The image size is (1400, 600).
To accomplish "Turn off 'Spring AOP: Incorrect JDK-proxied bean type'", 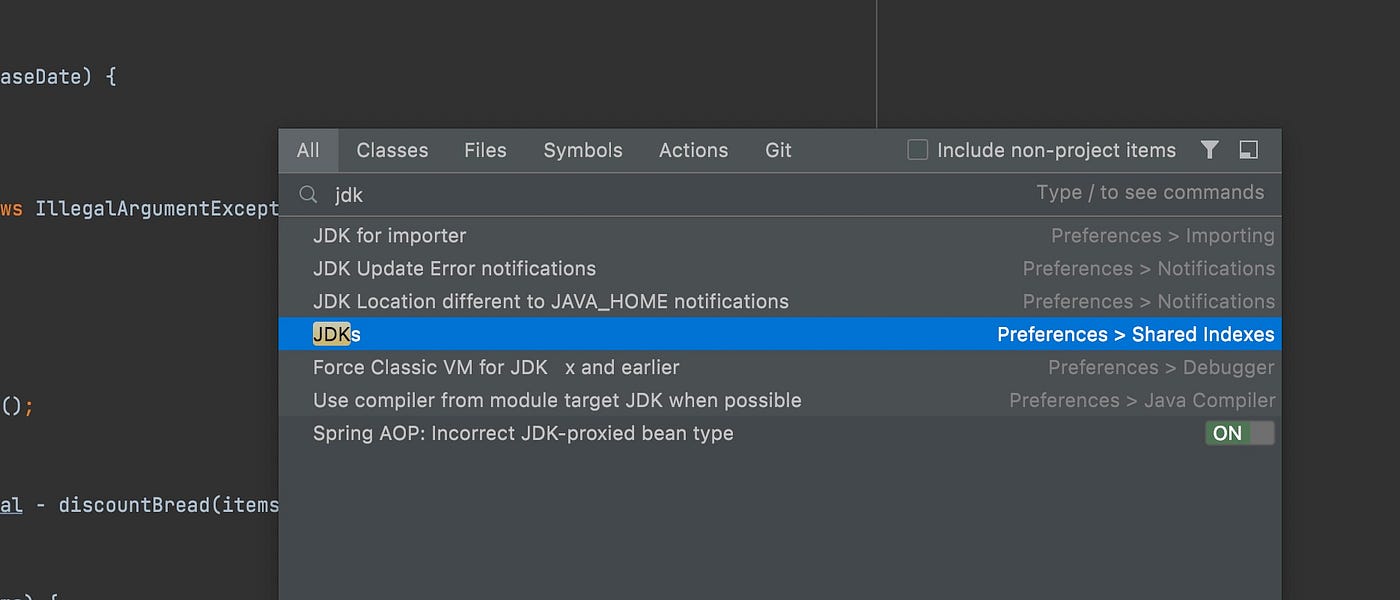I will tap(1240, 433).
